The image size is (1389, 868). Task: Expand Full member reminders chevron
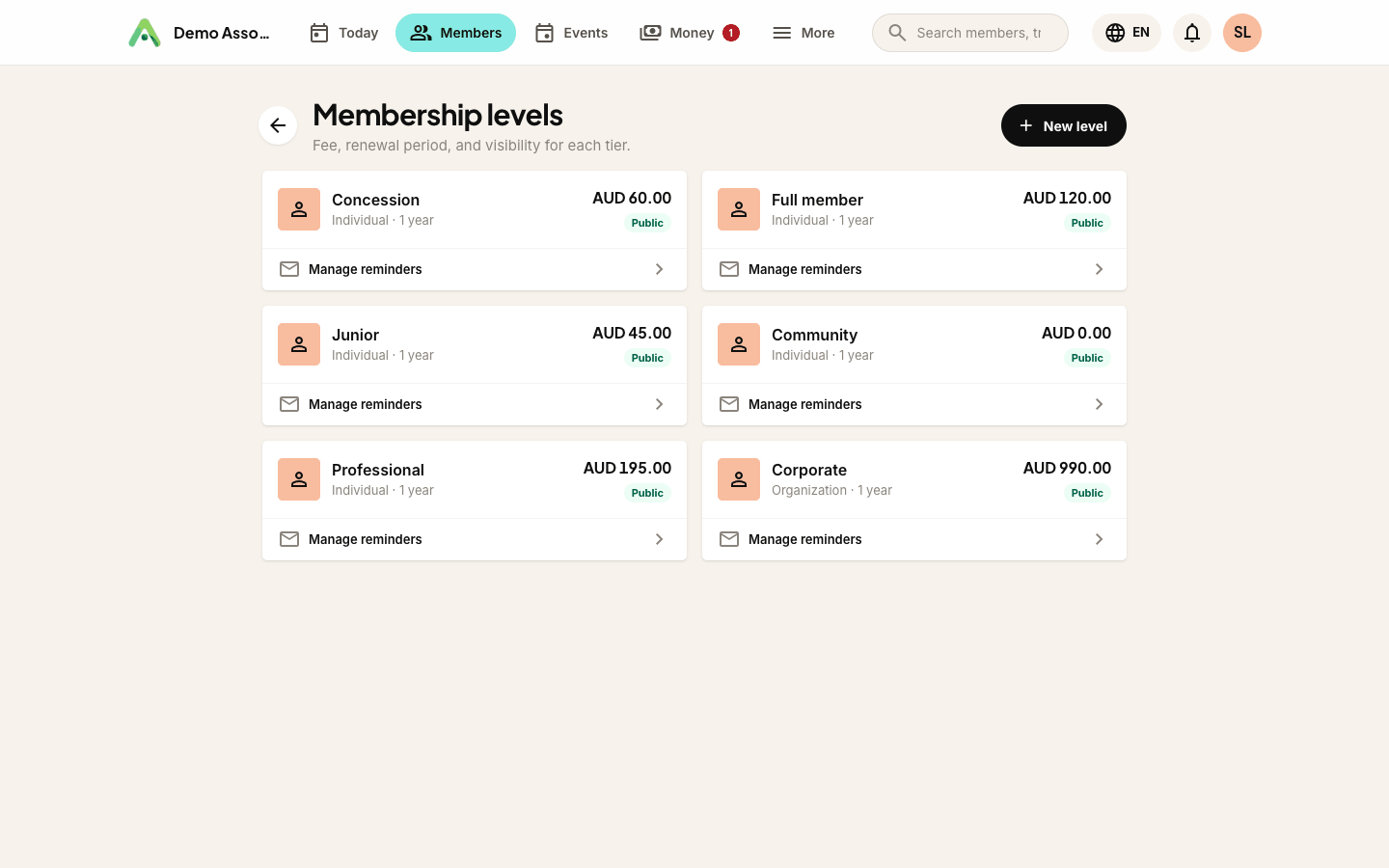[x=1100, y=269]
